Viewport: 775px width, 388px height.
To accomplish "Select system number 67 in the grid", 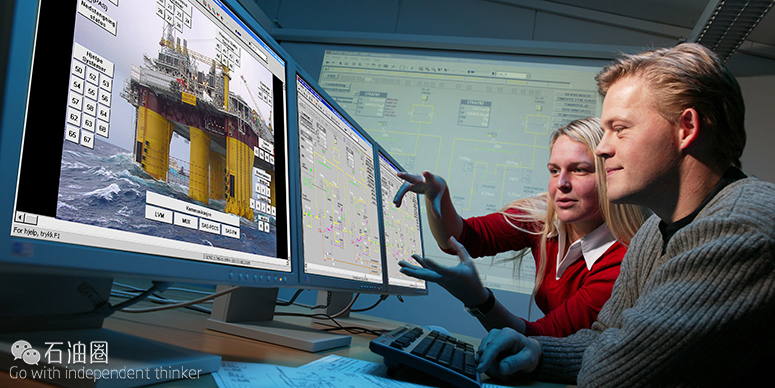I will 86,140.
